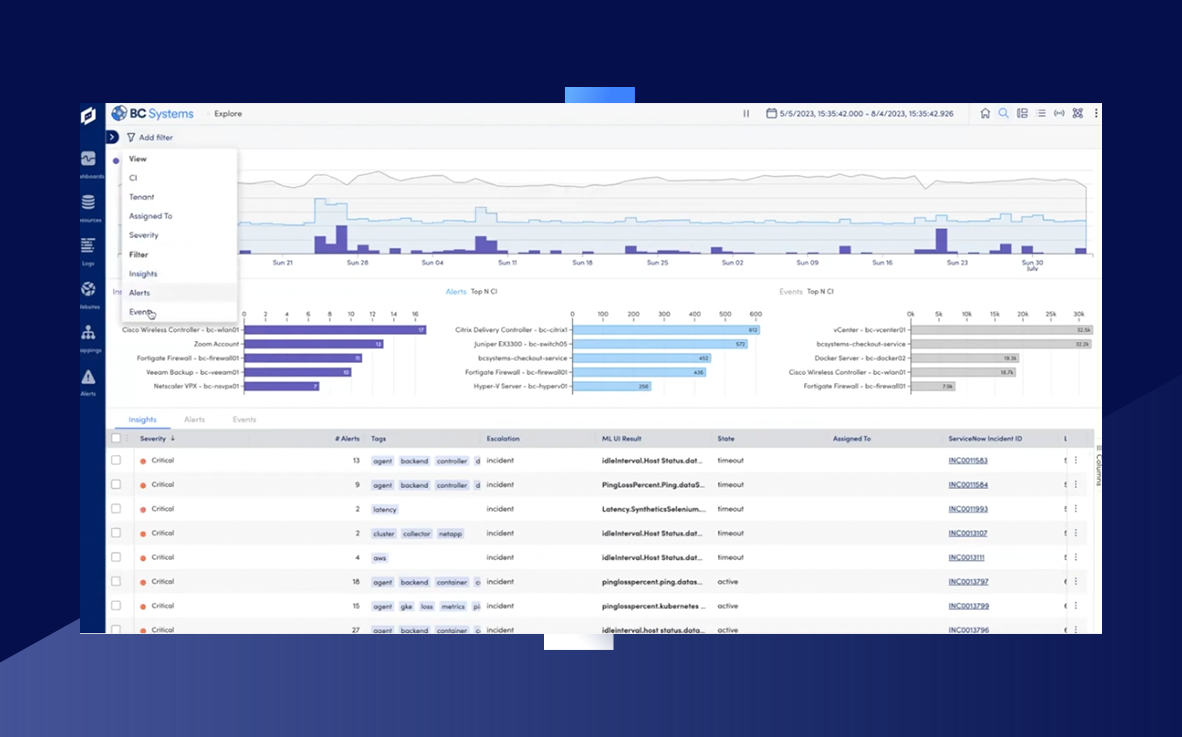This screenshot has height=737, width=1182.
Task: Open row actions for incident INC0011584
Action: tap(1076, 485)
